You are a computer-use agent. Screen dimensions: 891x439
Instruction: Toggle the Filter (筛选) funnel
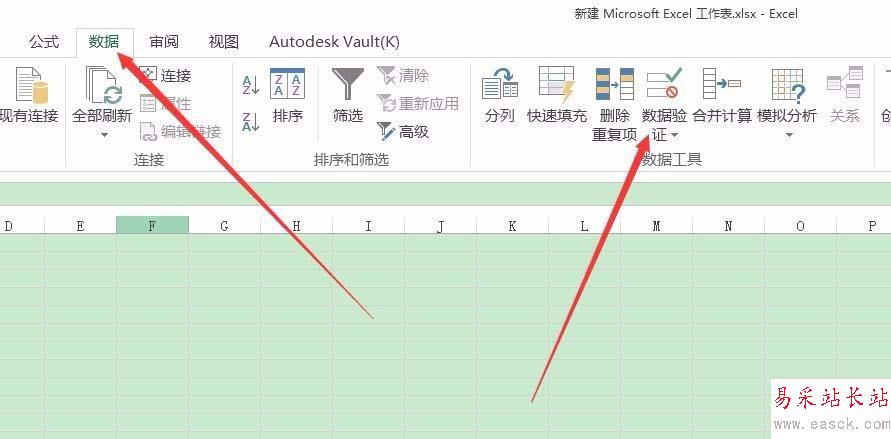(348, 96)
